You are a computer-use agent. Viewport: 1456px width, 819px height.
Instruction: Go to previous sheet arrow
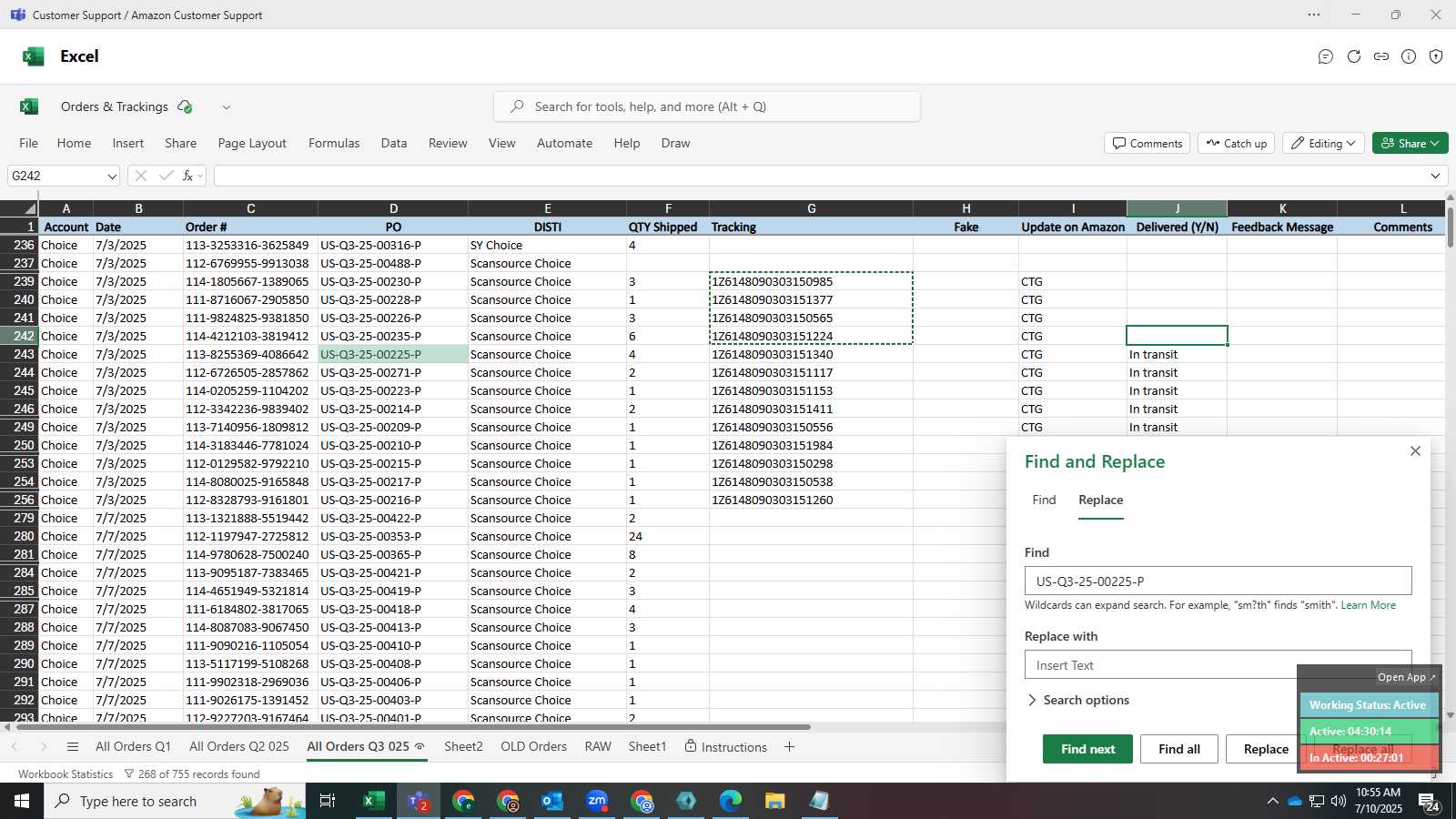click(15, 747)
